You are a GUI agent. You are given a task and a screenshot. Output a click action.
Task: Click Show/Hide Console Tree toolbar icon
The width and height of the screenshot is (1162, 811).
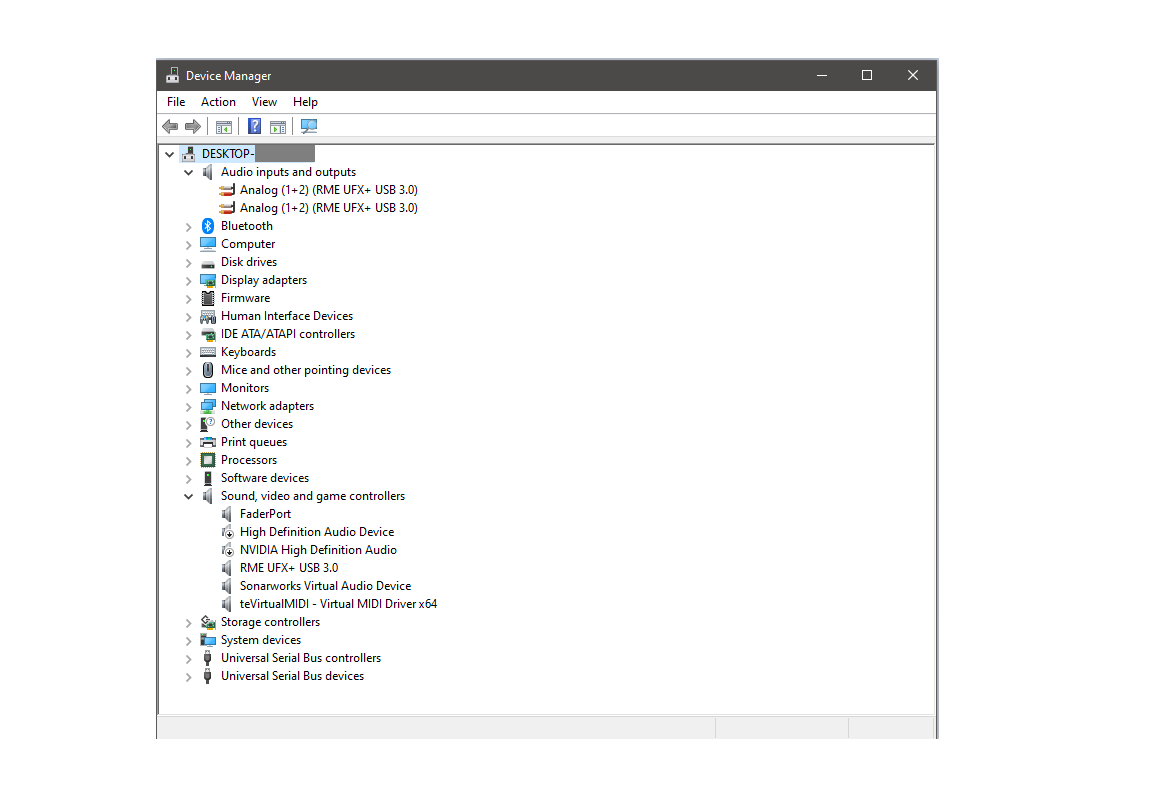(224, 127)
